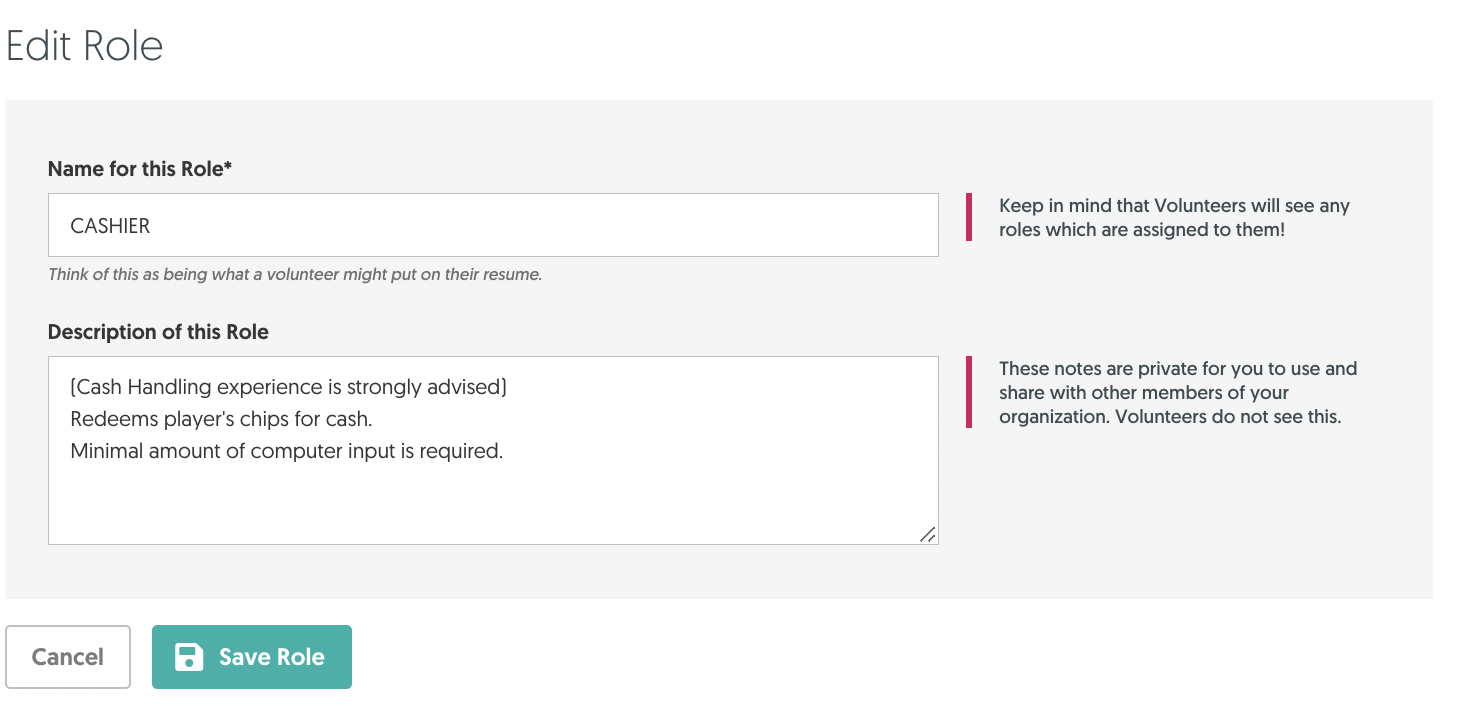
Task: Click the pink bar beside the private notes hint
Action: 969,392
